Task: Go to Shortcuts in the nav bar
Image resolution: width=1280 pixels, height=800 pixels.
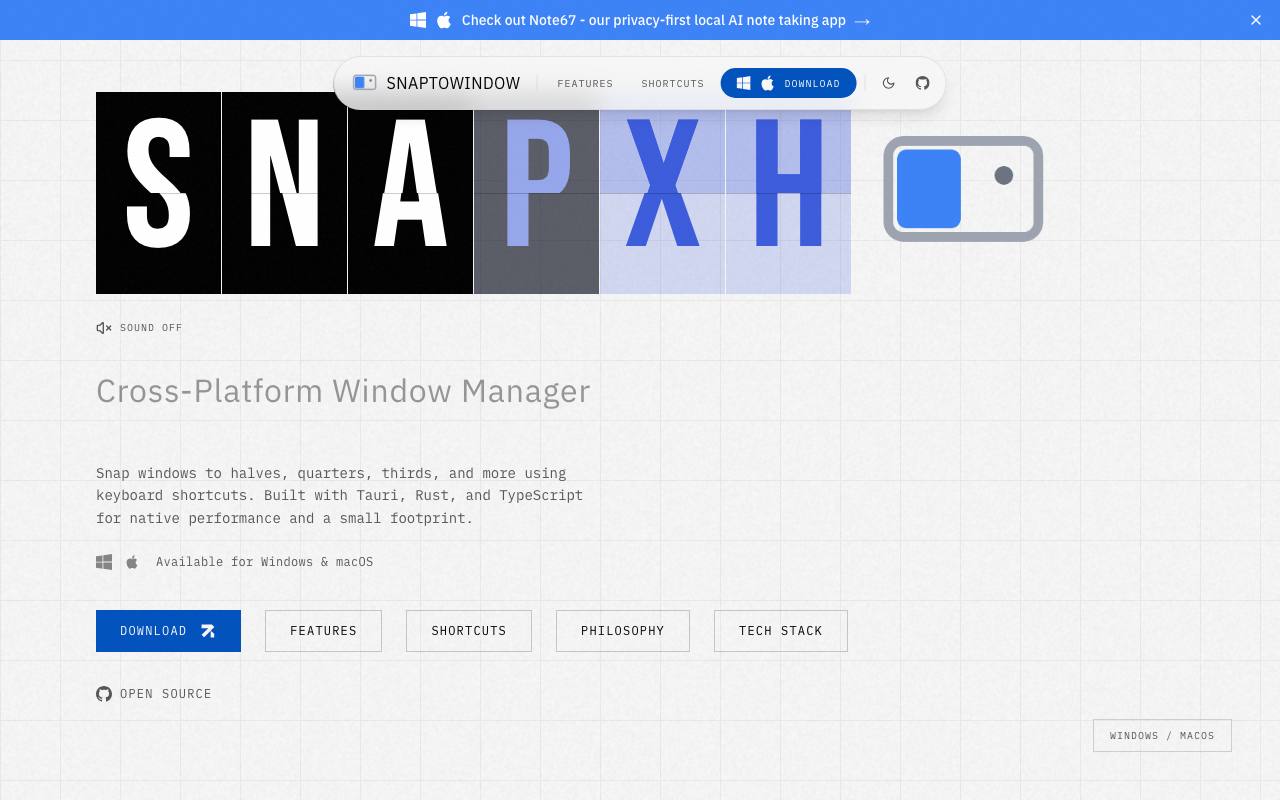Action: pos(673,84)
